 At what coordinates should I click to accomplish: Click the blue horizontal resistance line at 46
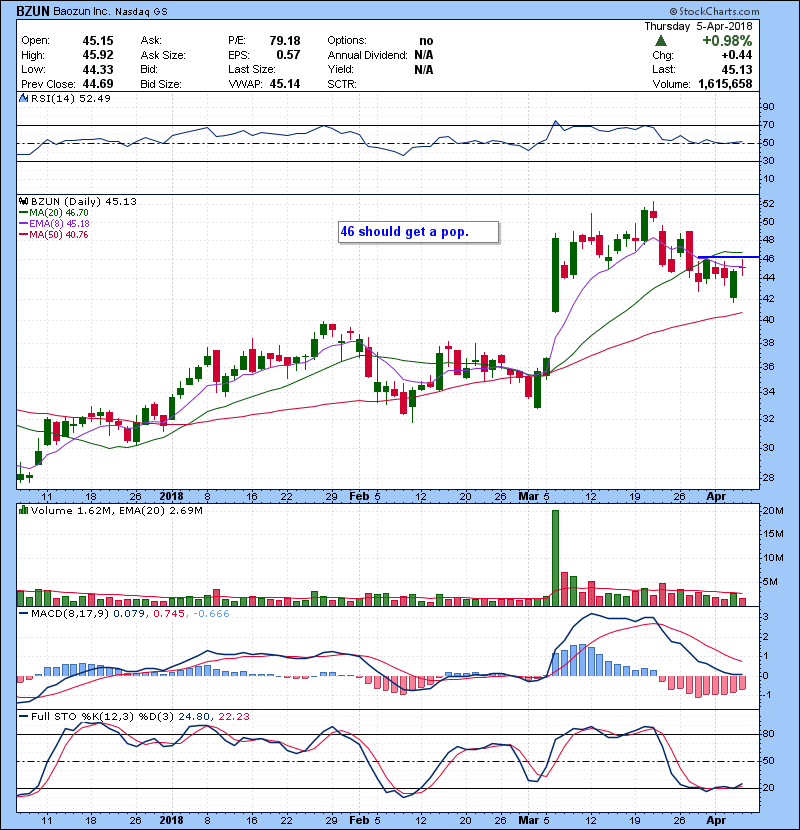coord(729,257)
